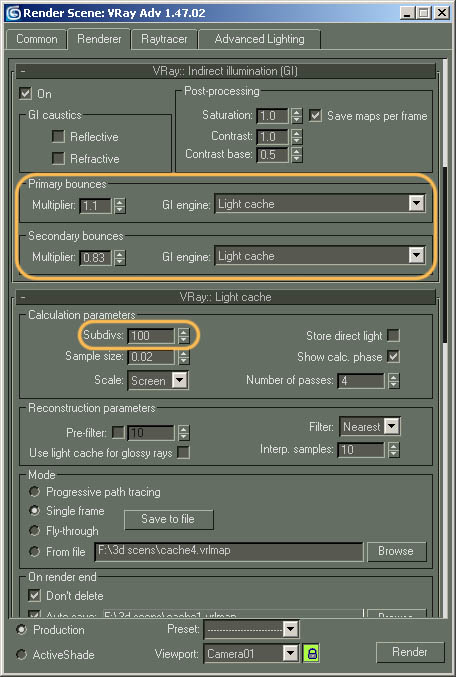
Task: Collapse the Indirect illumination (GI) rollout
Action: coord(225,71)
